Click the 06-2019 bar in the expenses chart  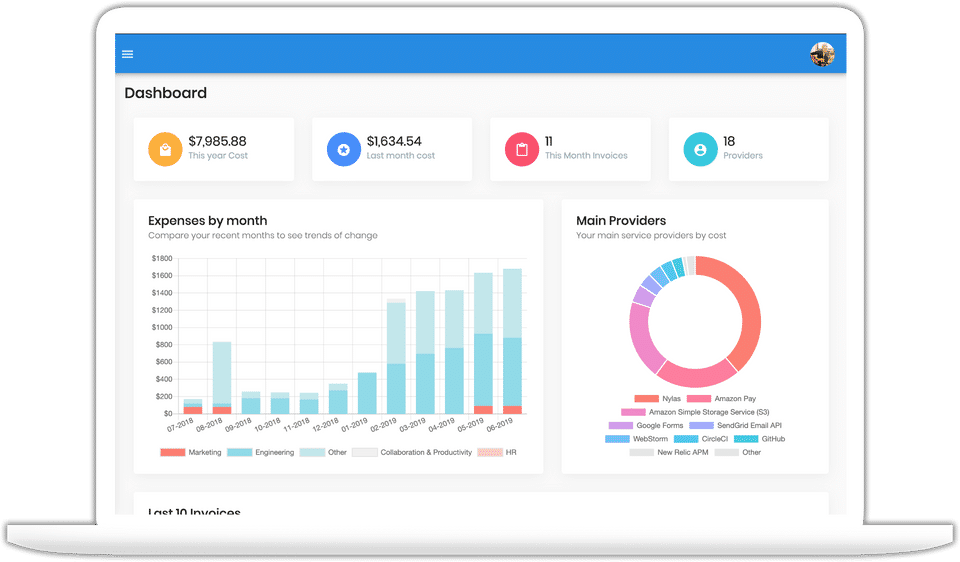coord(512,341)
